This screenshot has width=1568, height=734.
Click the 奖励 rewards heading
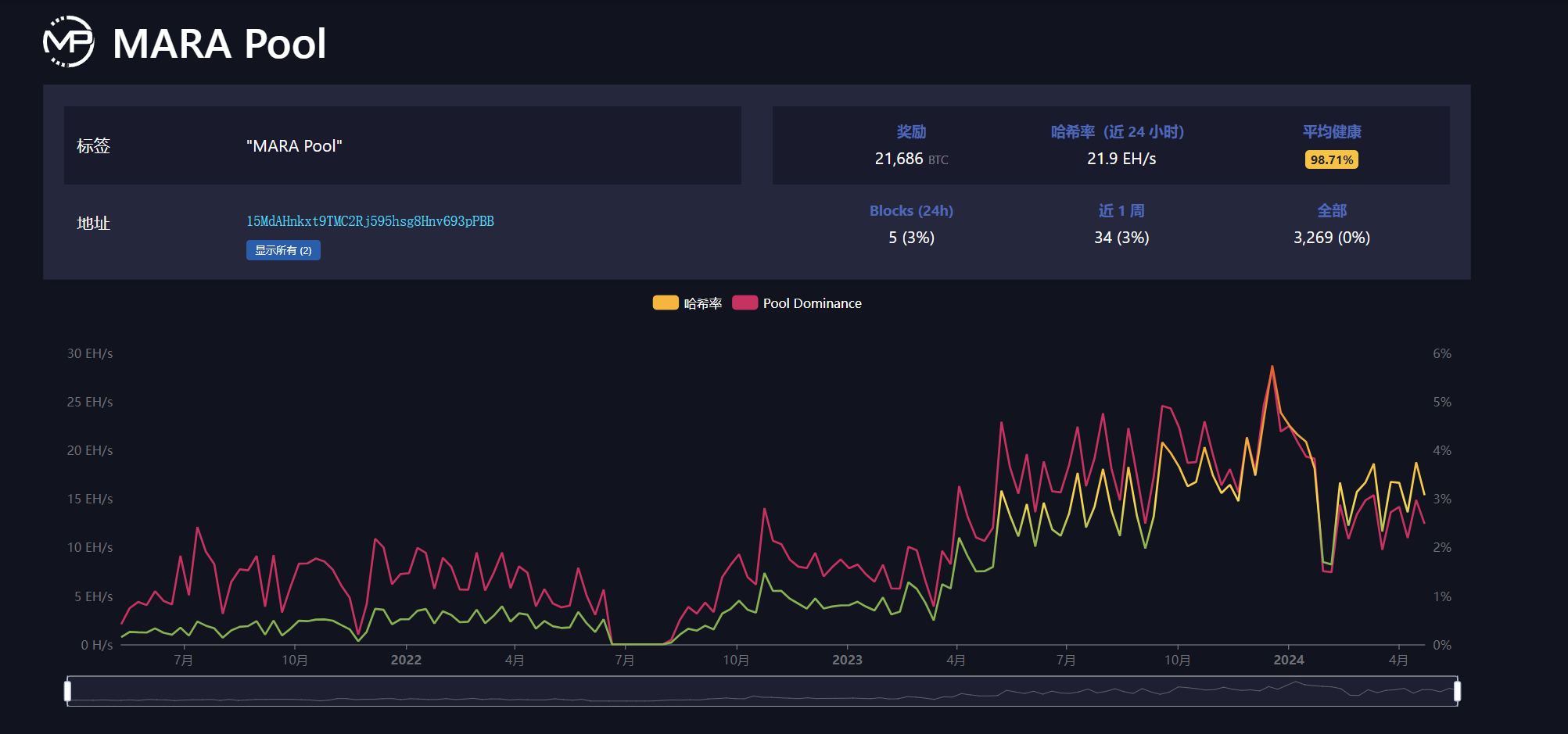pyautogui.click(x=911, y=132)
